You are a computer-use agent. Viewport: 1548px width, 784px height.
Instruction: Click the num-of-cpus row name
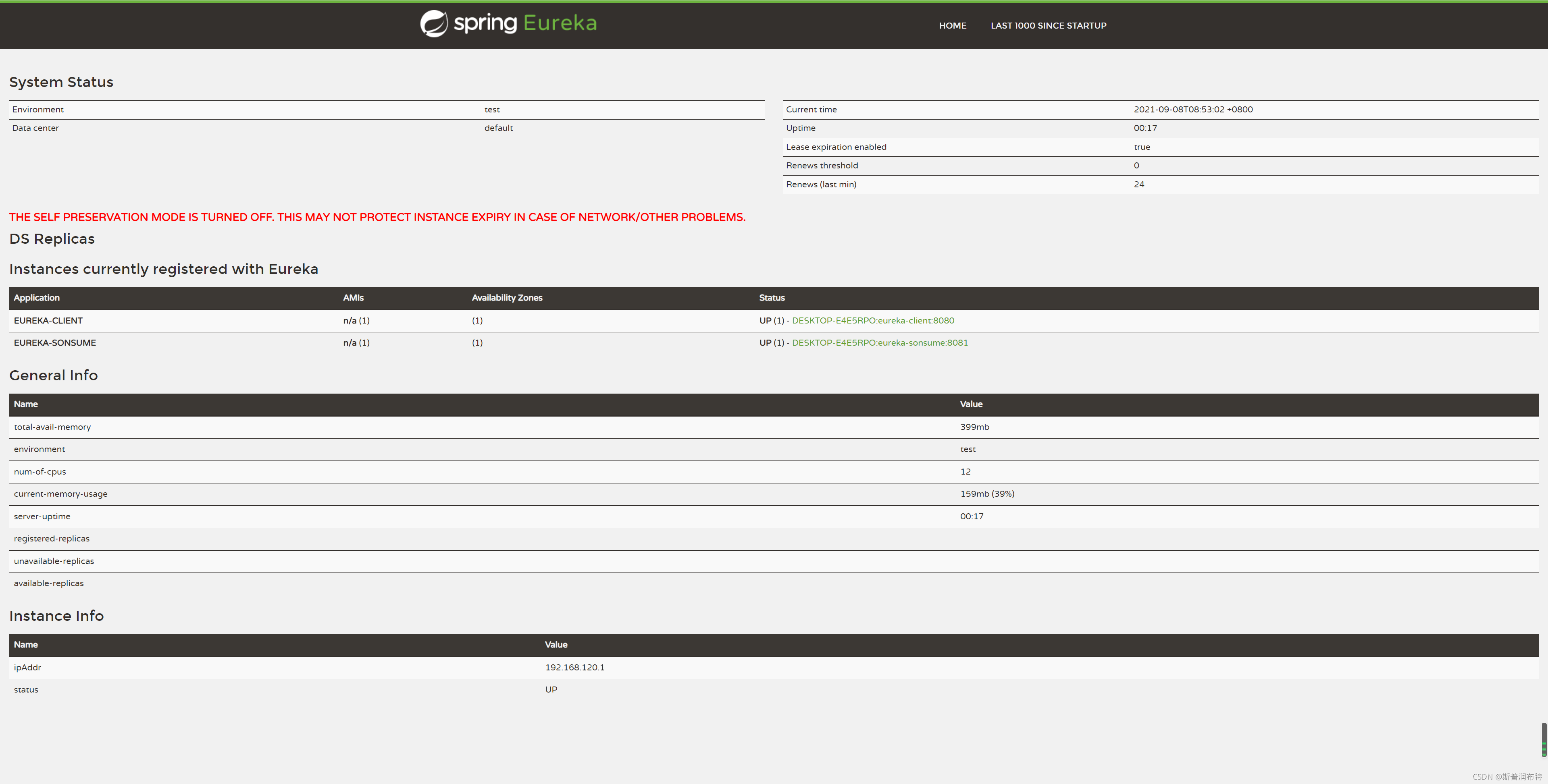(x=40, y=472)
